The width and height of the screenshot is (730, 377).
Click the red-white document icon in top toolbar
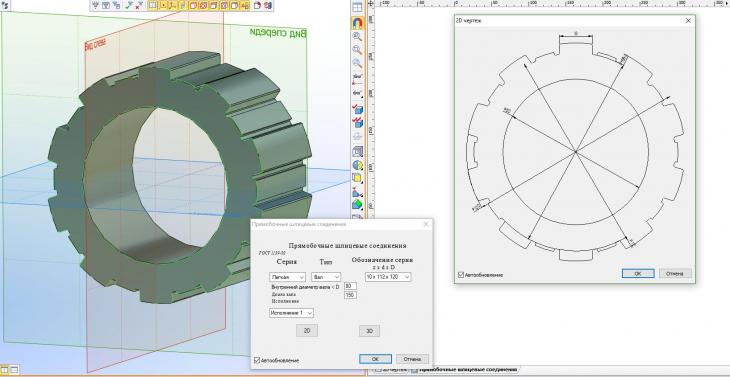[257, 6]
